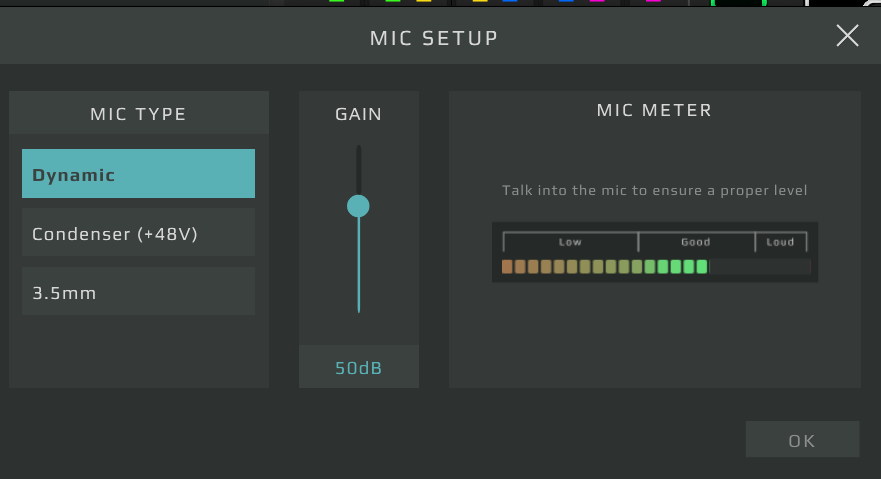Screen dimensions: 881x479
Task: Click the last lit green meter segment
Action: coord(702,267)
